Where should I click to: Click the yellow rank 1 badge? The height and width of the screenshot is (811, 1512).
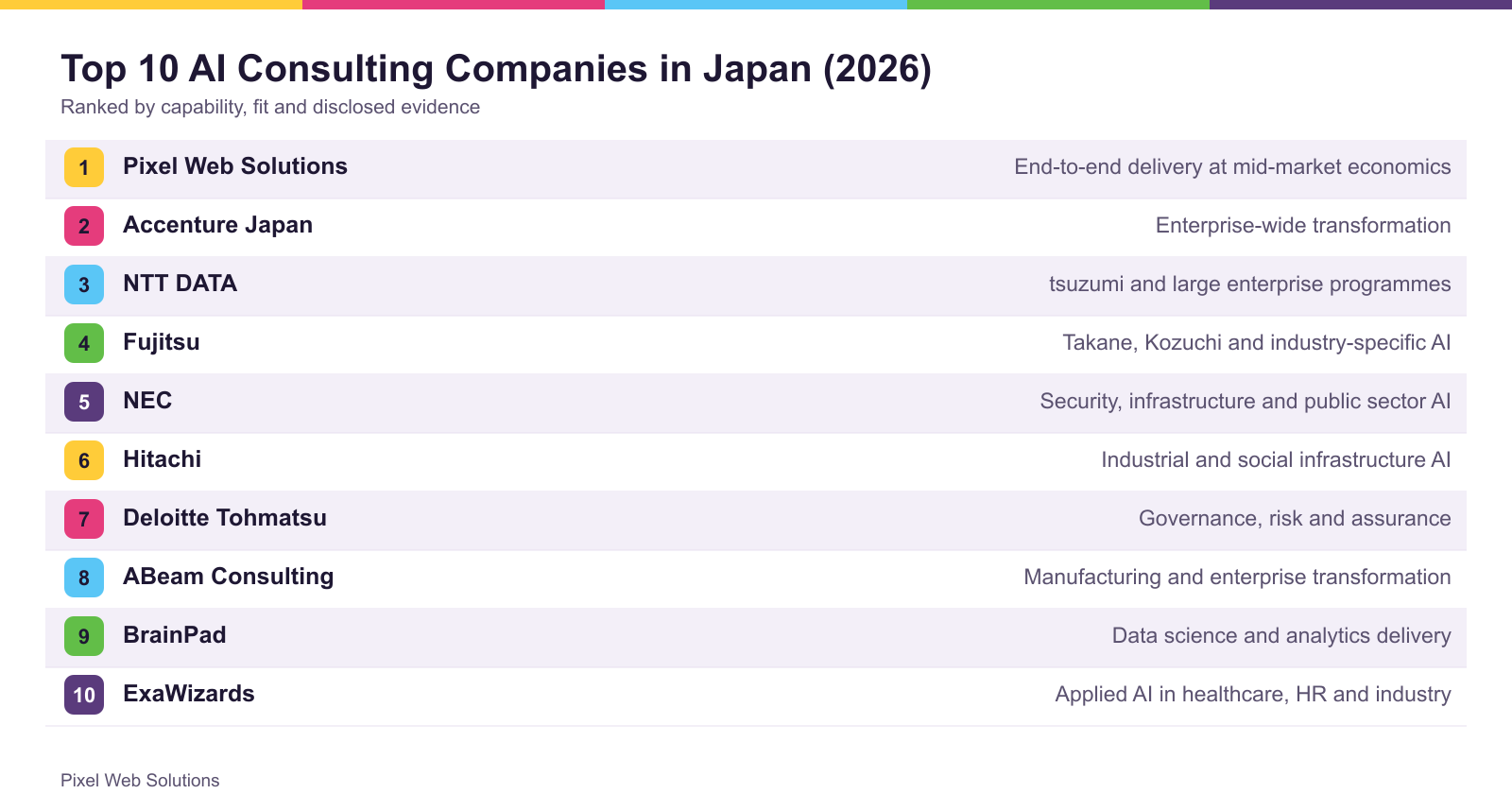pyautogui.click(x=84, y=167)
